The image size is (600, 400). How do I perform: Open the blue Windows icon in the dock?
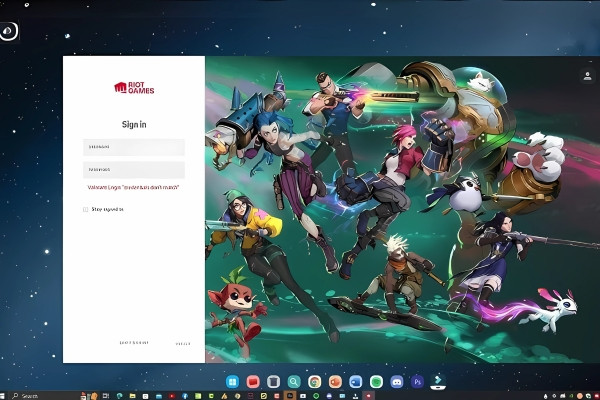point(232,381)
